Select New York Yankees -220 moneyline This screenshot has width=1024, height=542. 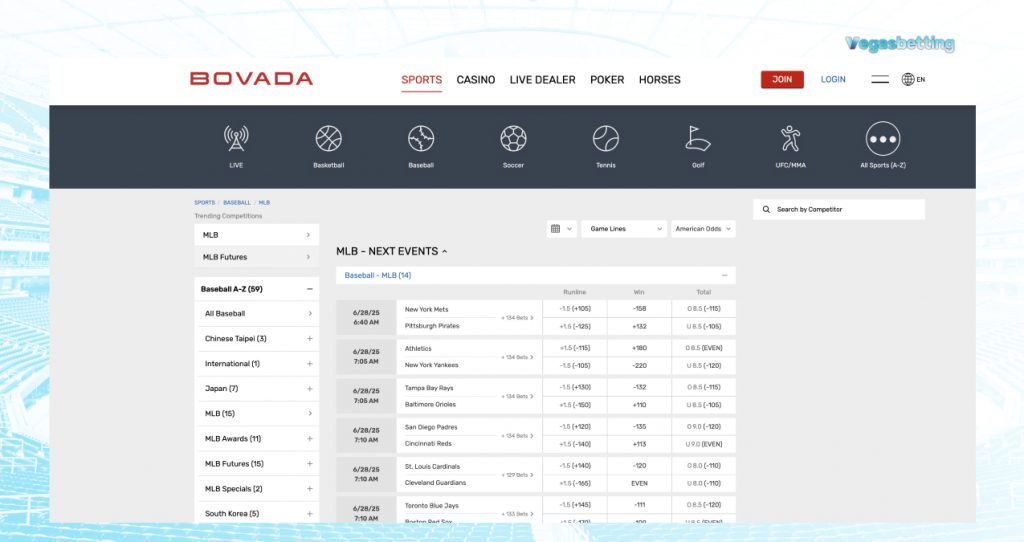tap(639, 366)
